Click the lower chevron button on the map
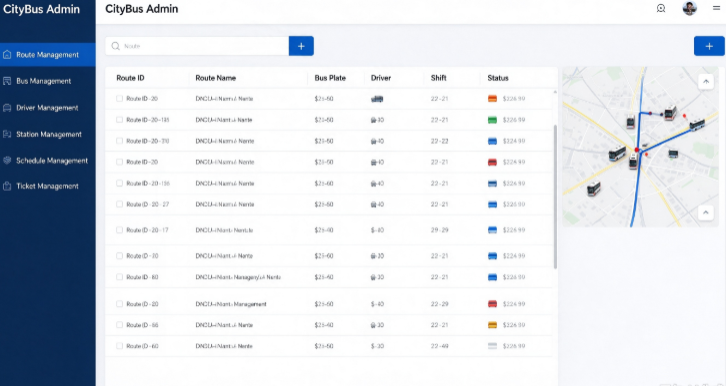The image size is (726, 386). [x=706, y=213]
